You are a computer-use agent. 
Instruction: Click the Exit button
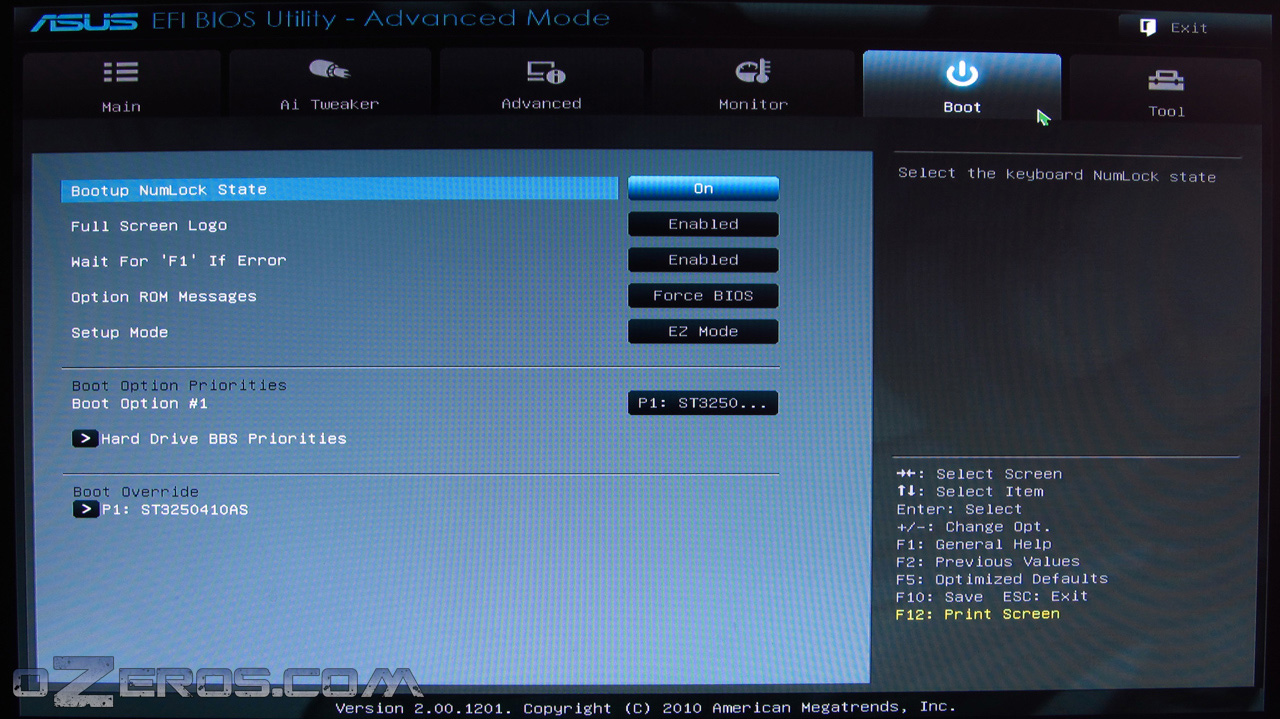1174,28
